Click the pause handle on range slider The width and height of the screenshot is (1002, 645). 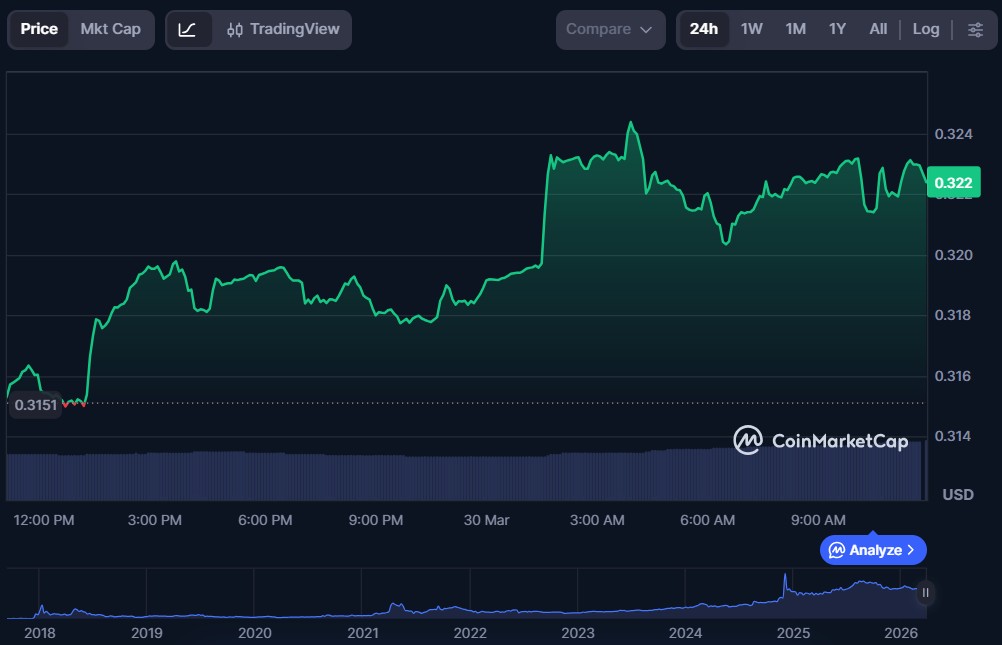pyautogui.click(x=925, y=593)
